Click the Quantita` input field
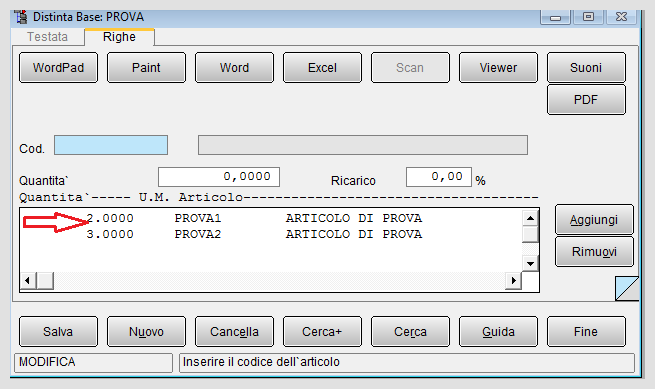This screenshot has width=655, height=389. [219, 177]
